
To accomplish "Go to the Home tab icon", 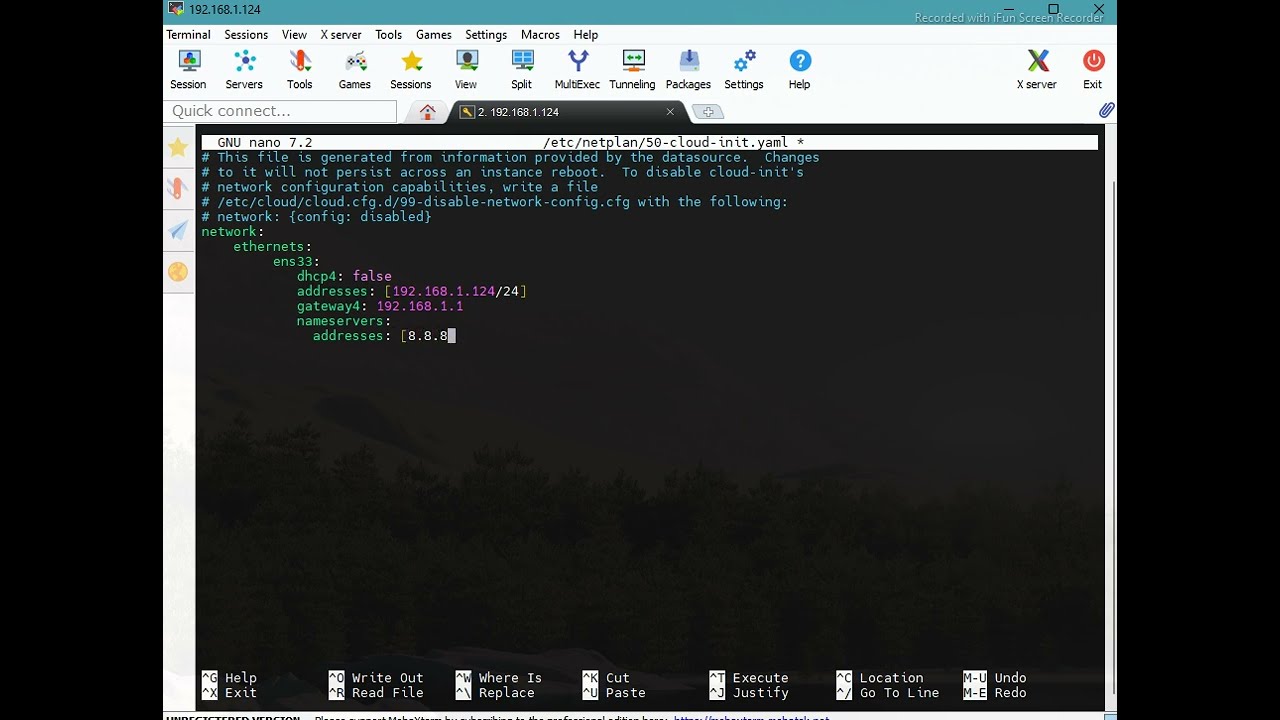I will (x=427, y=112).
